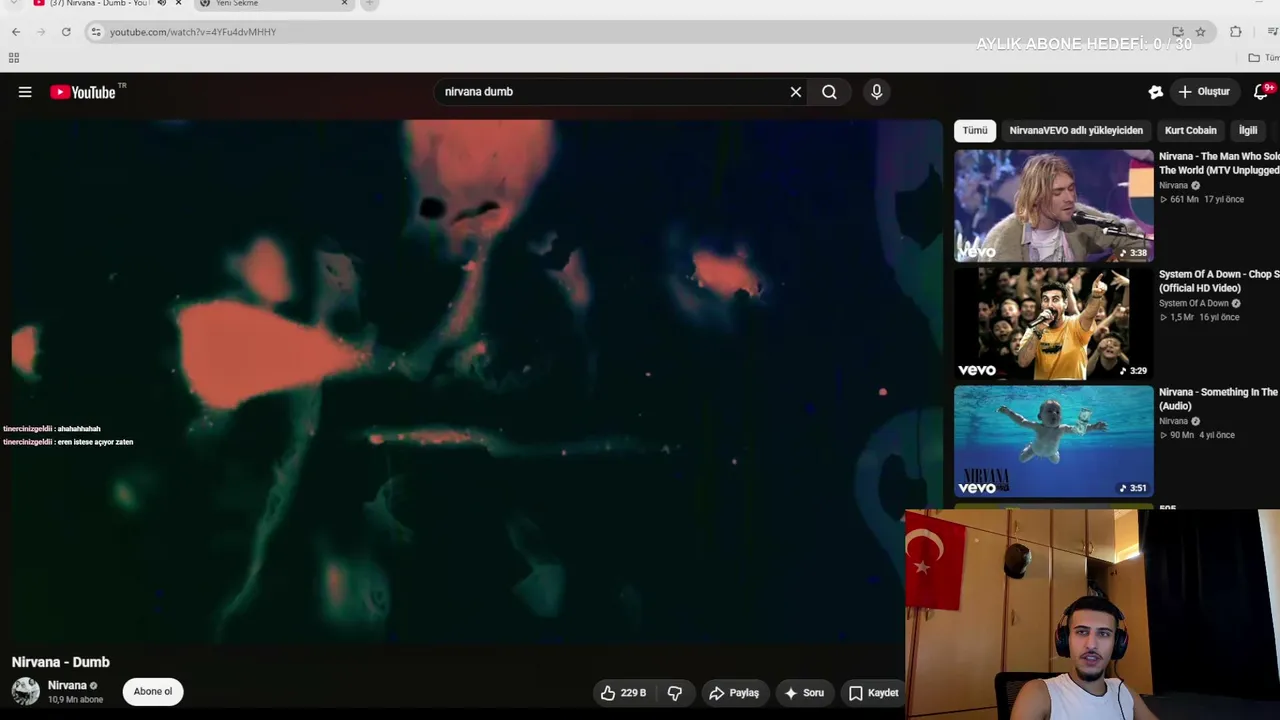Click the install/cast icon in address bar
This screenshot has width=1280, height=720.
pos(1178,32)
